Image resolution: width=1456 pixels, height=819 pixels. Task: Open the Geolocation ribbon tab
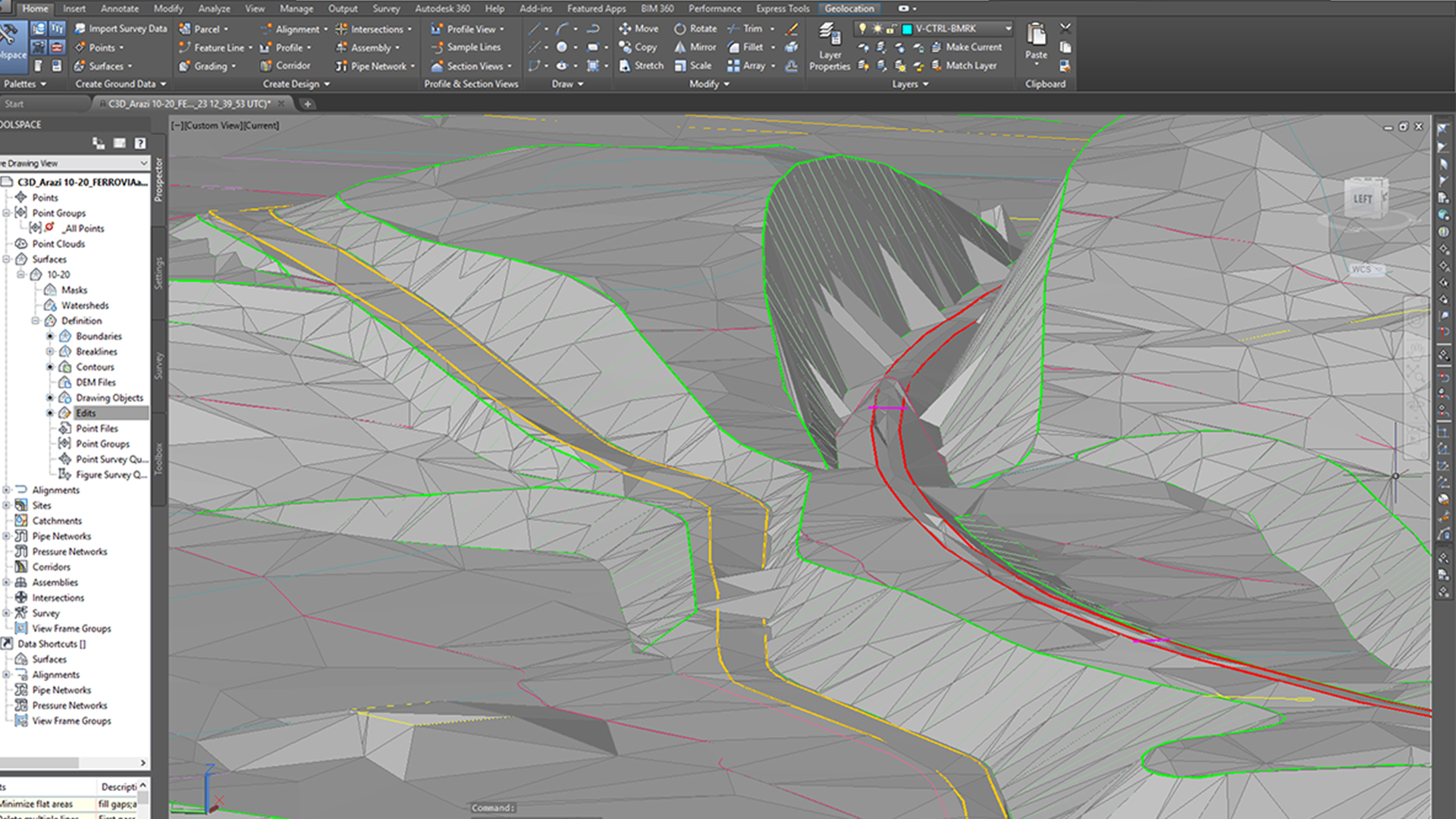tap(849, 8)
